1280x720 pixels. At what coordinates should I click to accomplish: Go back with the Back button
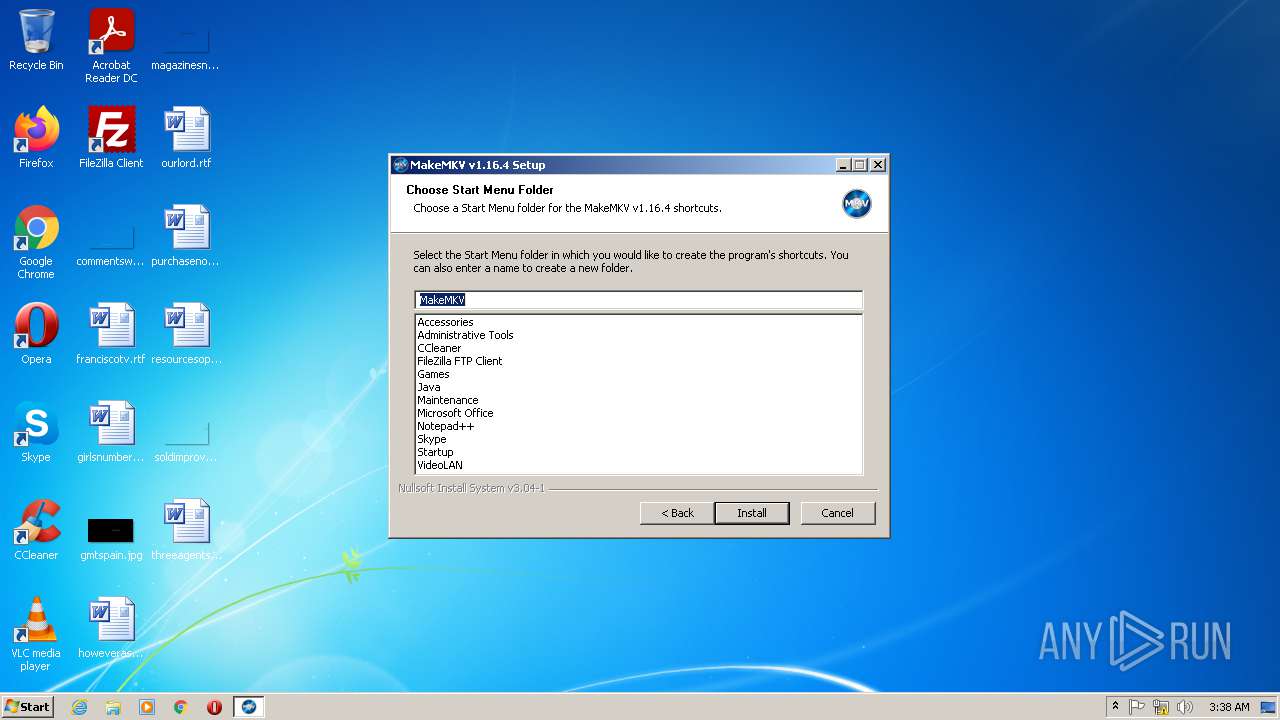tap(677, 513)
